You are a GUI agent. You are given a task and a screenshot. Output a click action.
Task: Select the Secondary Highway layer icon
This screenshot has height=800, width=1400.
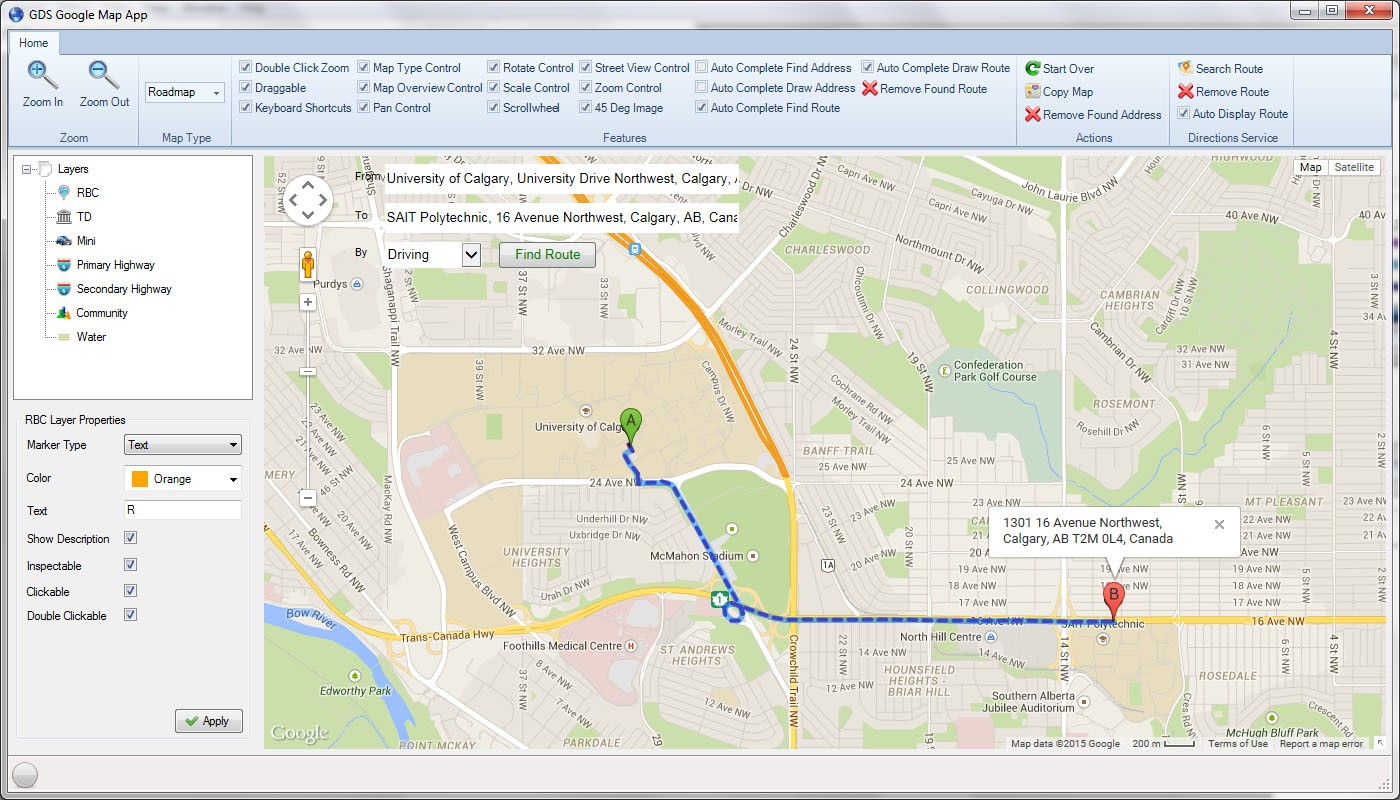[64, 289]
